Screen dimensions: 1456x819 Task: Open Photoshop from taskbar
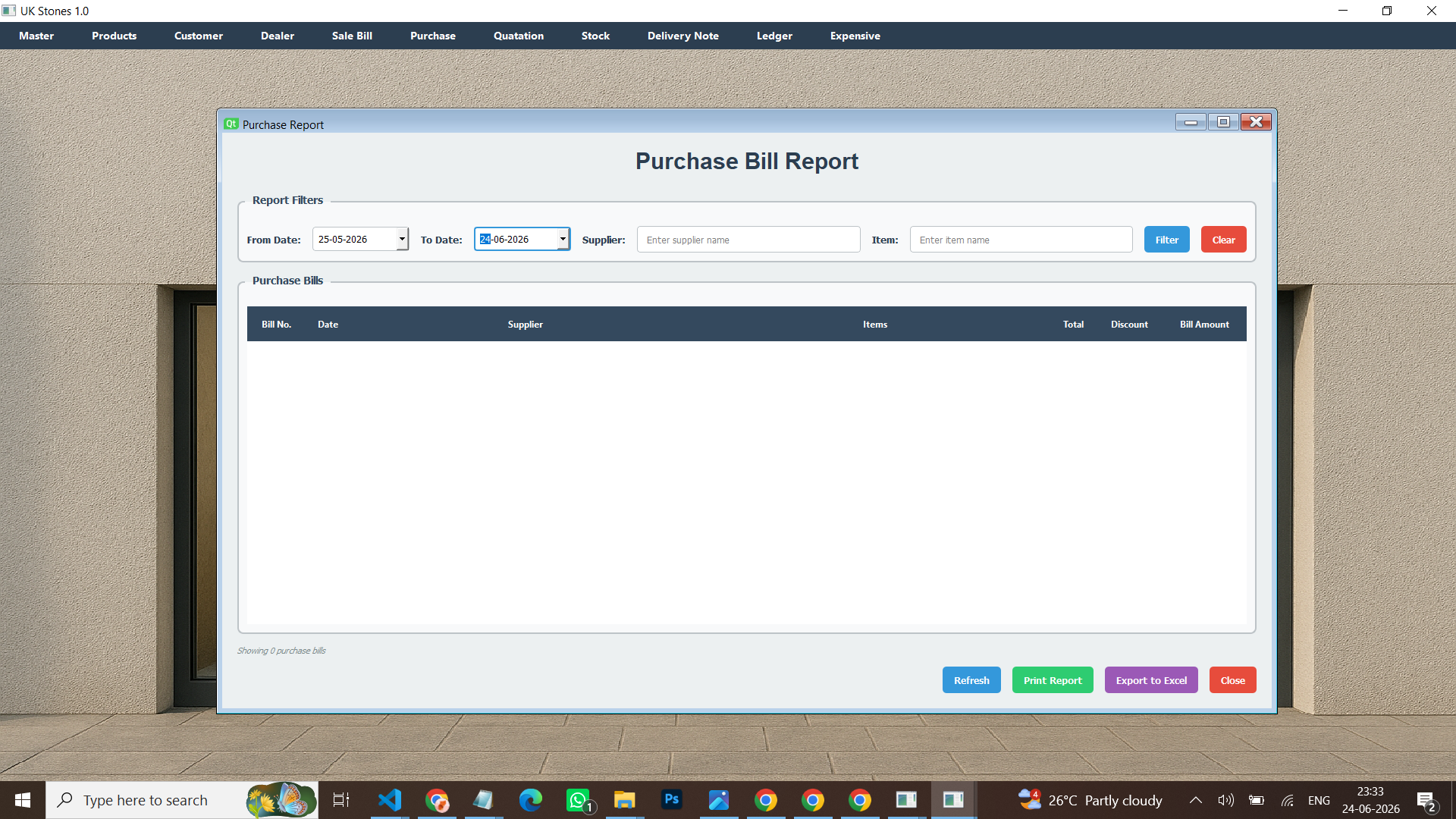[x=672, y=800]
